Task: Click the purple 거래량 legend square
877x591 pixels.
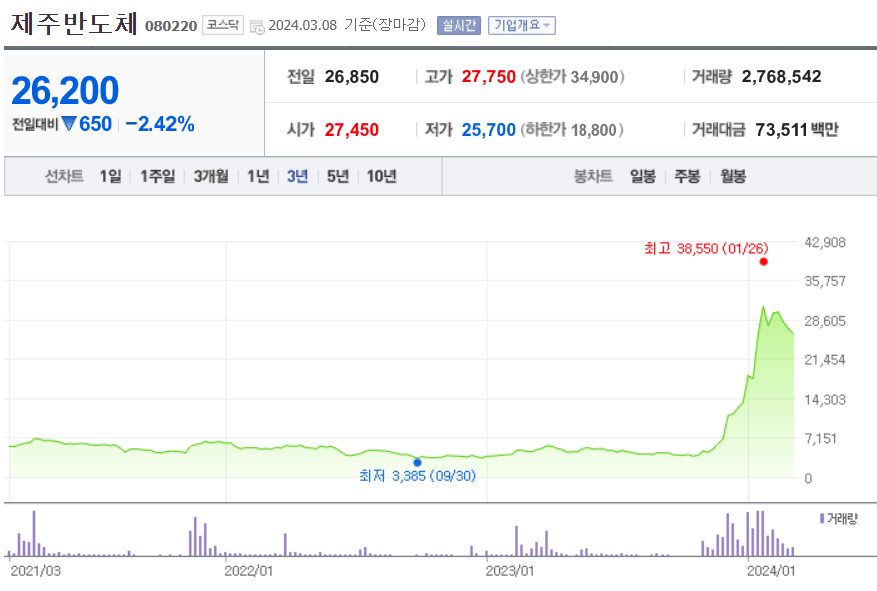Action: coord(821,518)
